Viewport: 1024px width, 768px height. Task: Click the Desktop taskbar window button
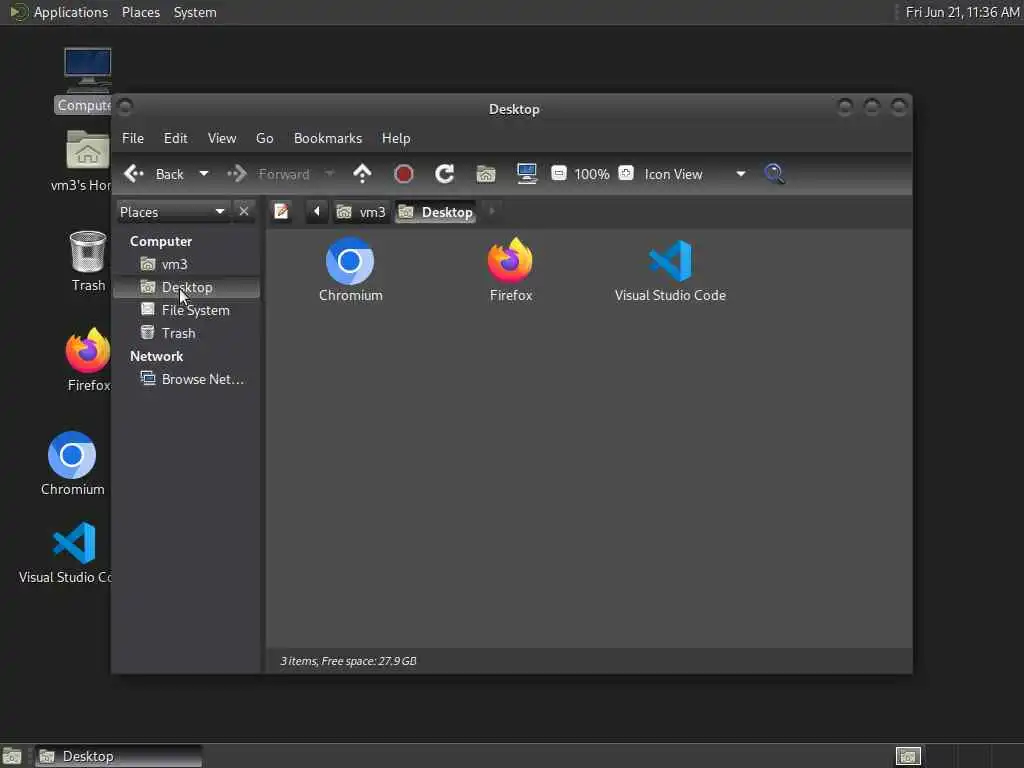[x=118, y=756]
